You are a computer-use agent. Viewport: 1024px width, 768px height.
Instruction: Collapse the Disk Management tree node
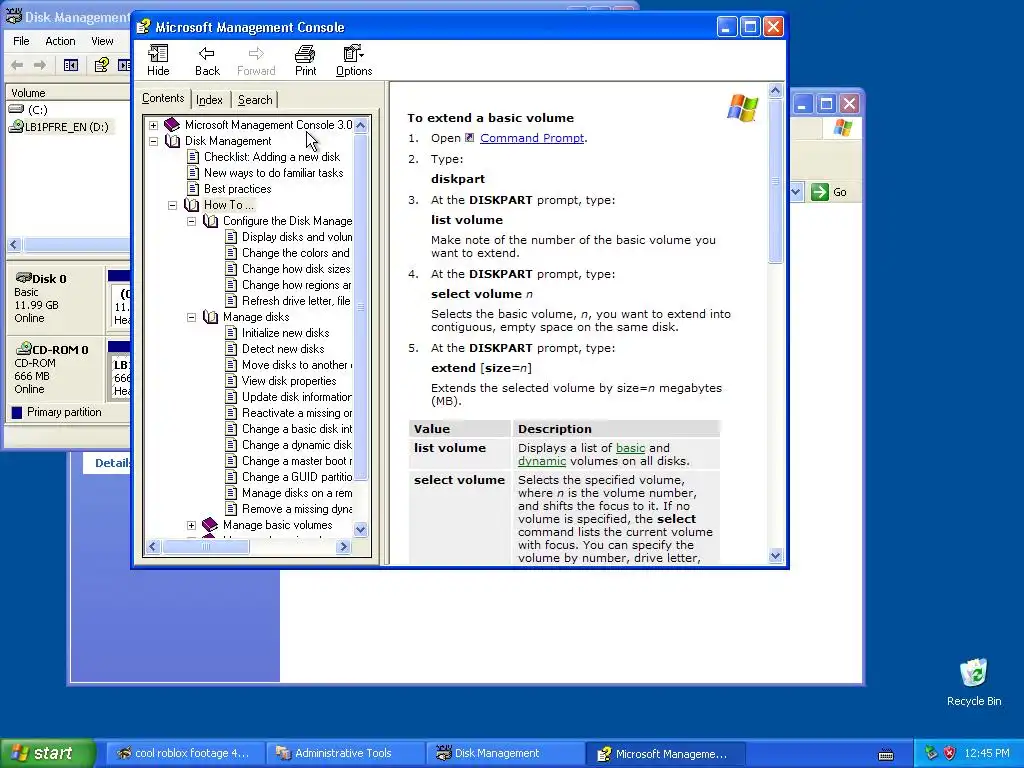point(153,141)
